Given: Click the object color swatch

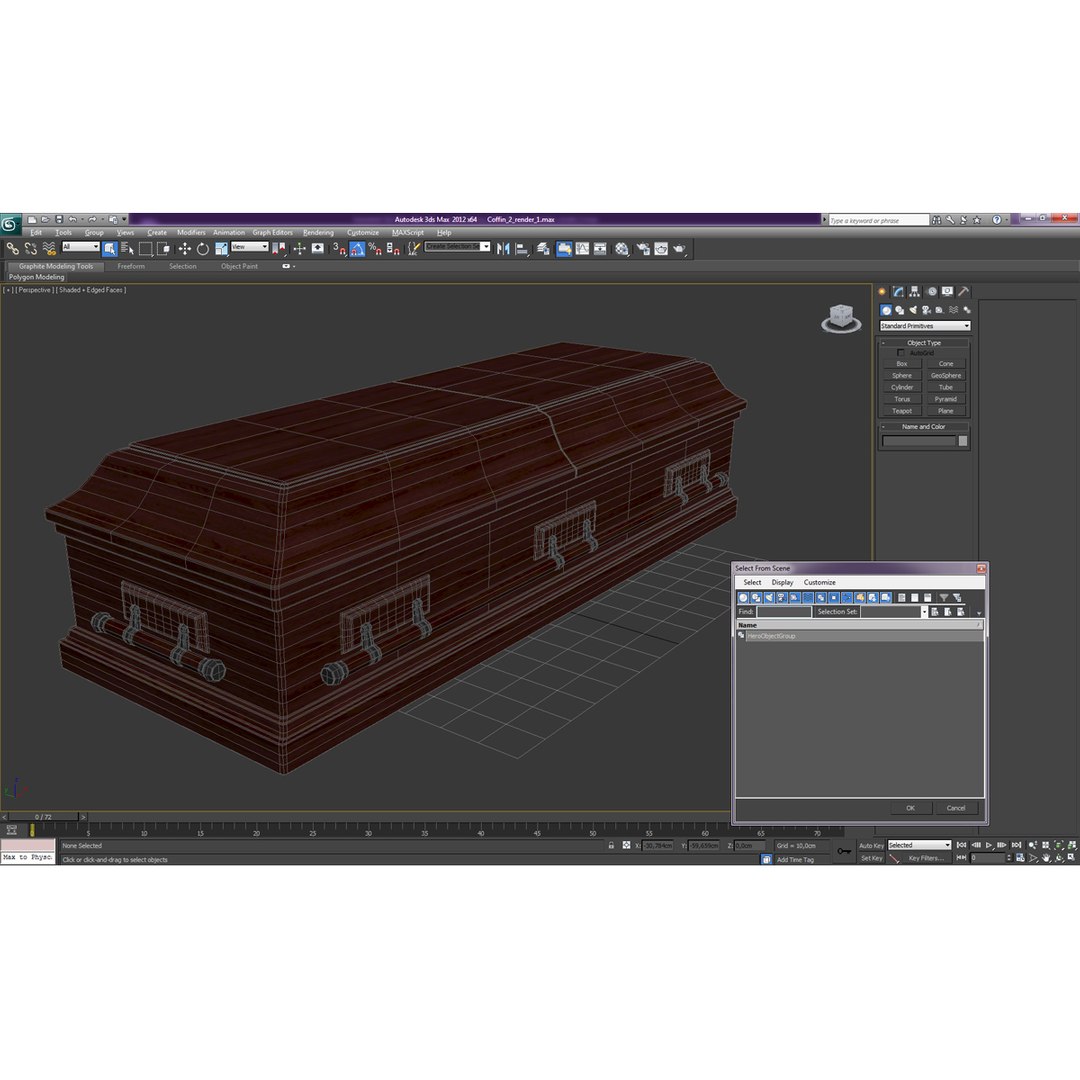Looking at the screenshot, I should [963, 441].
